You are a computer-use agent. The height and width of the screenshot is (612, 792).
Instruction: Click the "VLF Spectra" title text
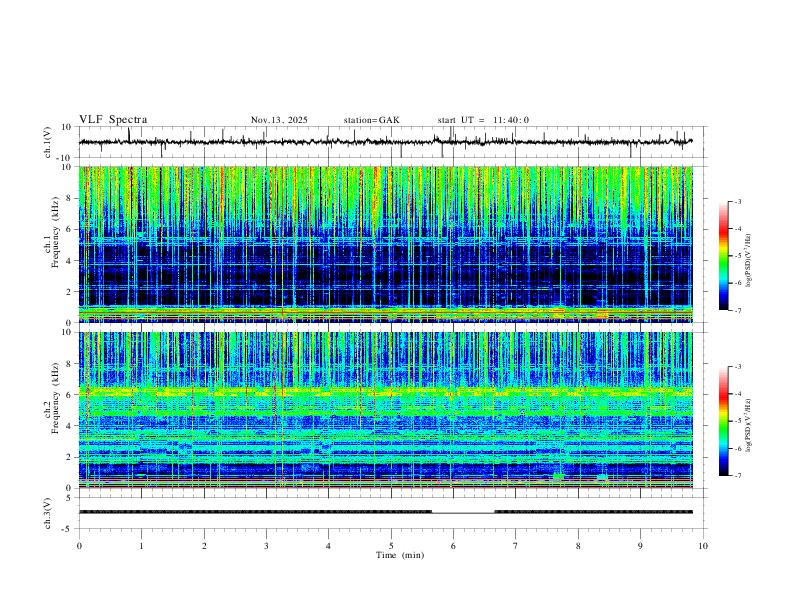(x=113, y=120)
